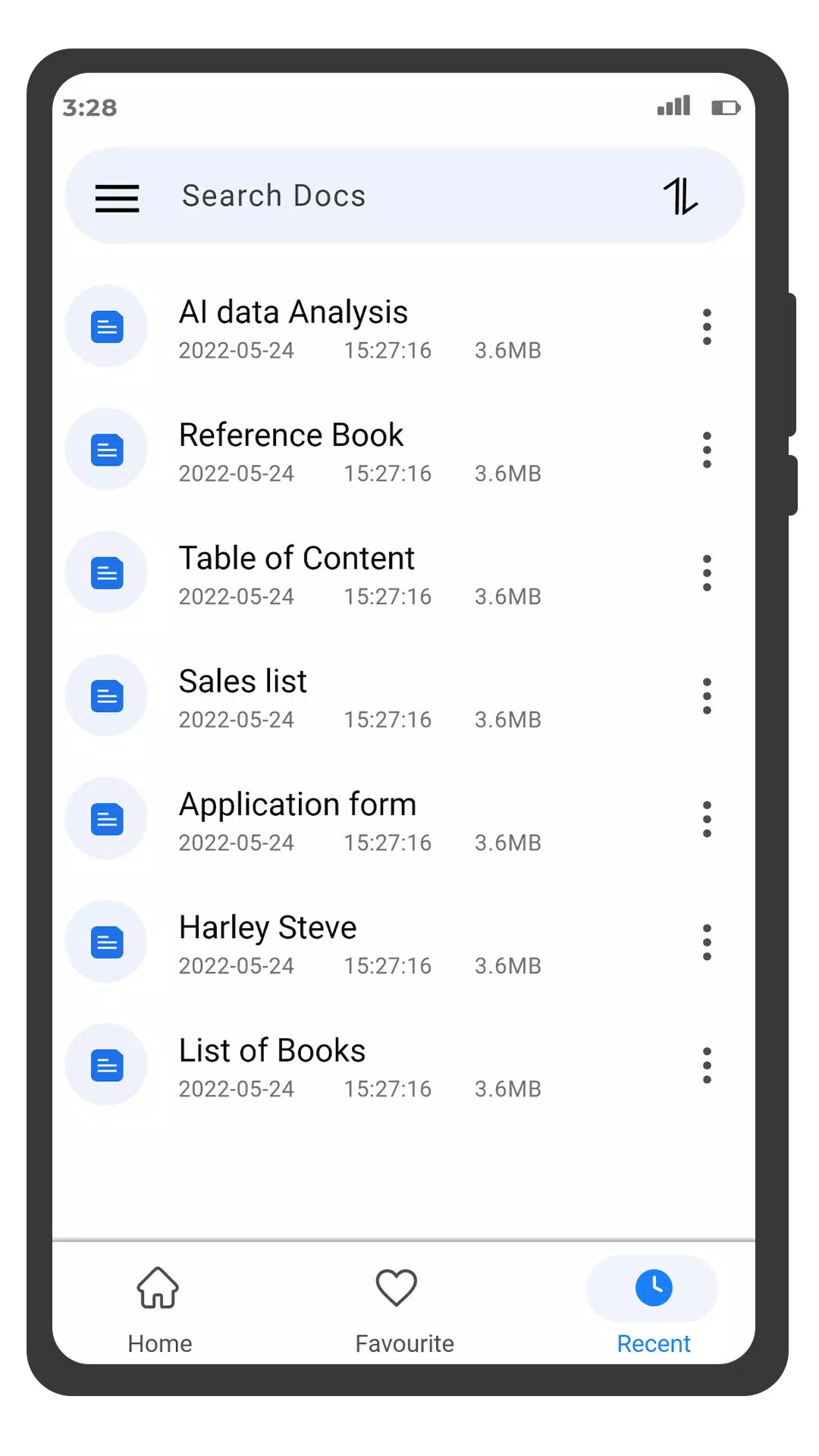The width and height of the screenshot is (819, 1456).
Task: Tap the sort order arrows icon
Action: click(x=680, y=196)
